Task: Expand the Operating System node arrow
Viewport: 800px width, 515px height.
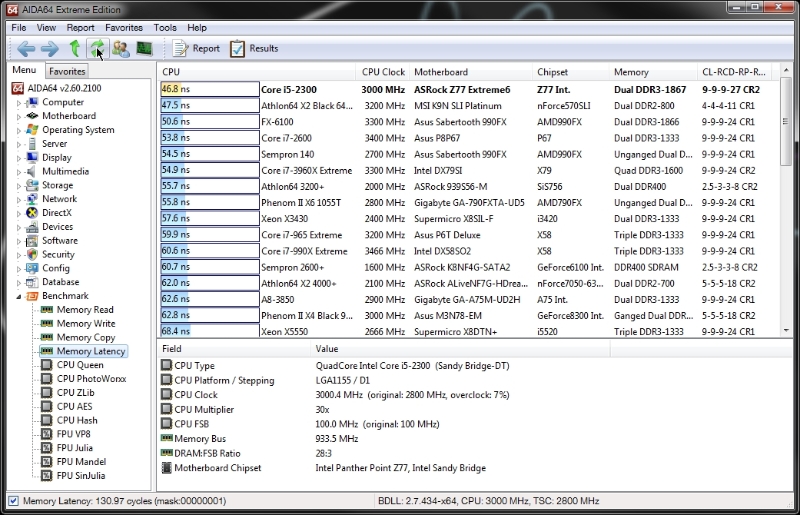Action: tap(19, 130)
